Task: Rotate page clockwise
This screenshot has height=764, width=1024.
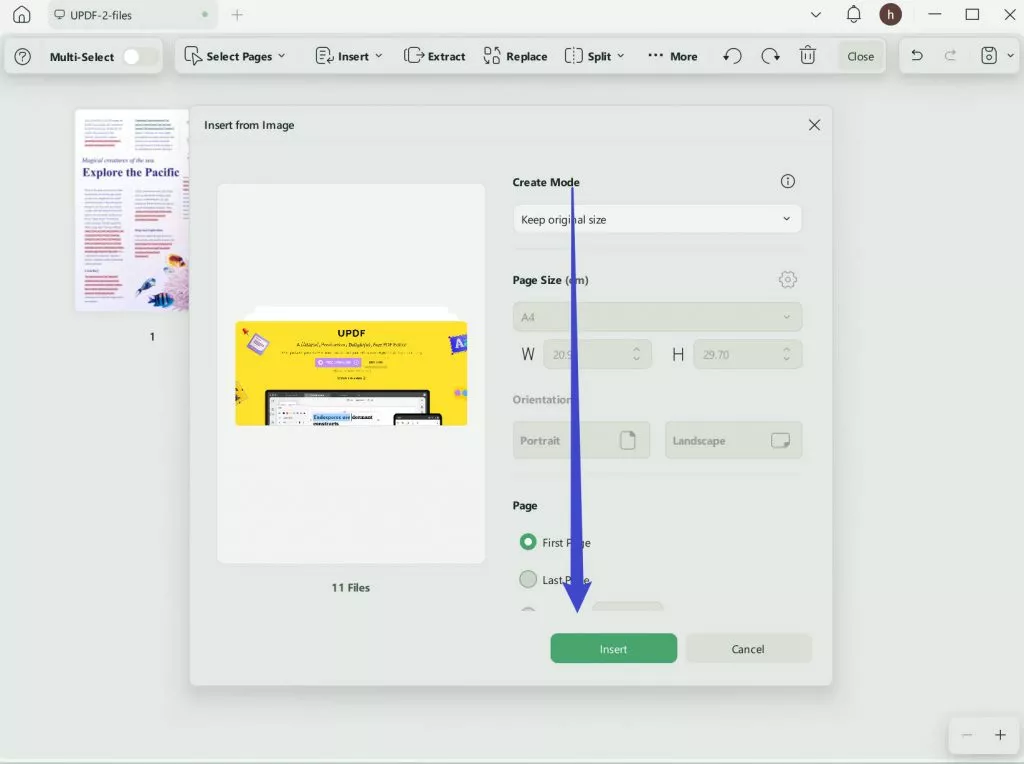Action: [771, 56]
